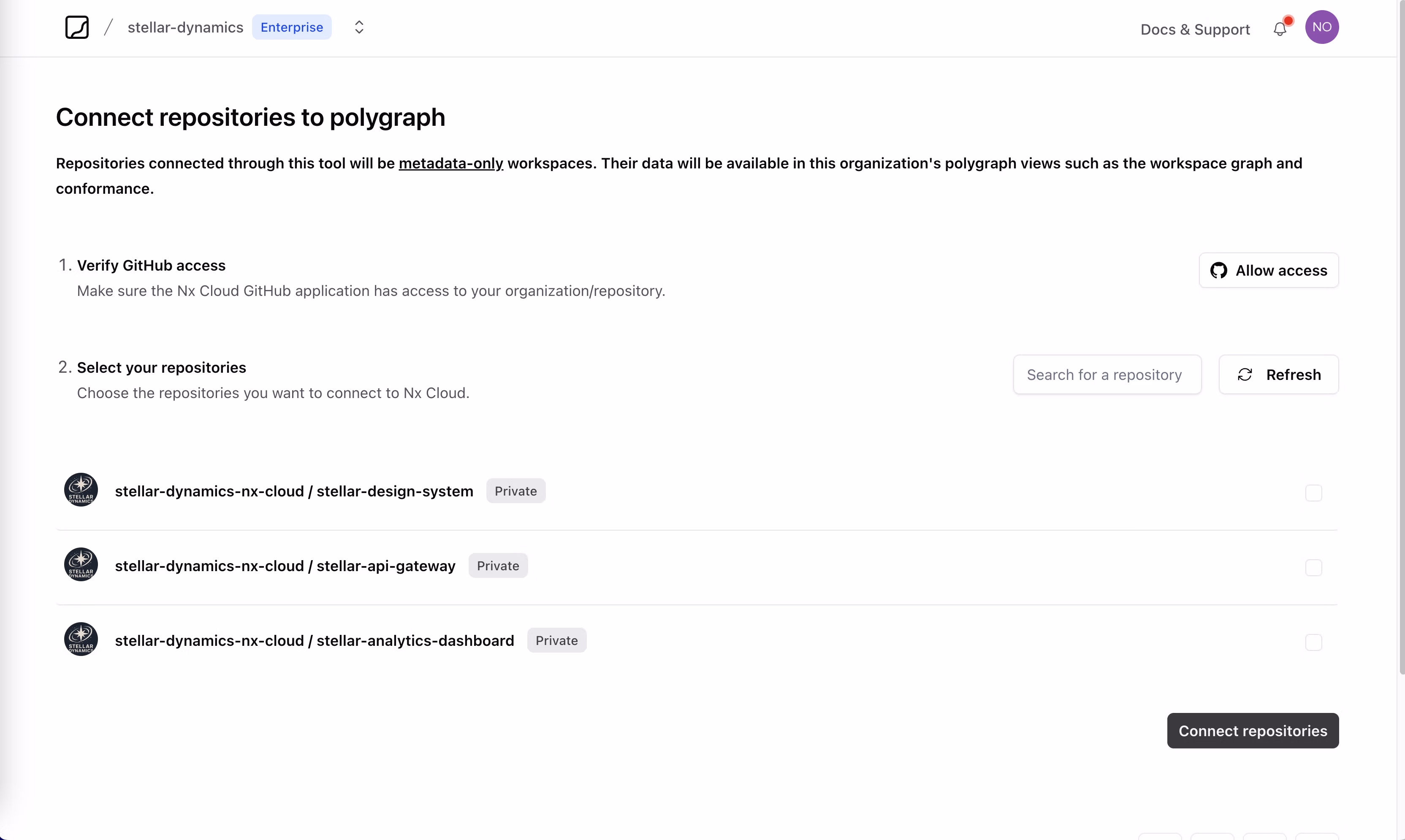Click the stellar-api-gateway repository avatar

pos(80,564)
